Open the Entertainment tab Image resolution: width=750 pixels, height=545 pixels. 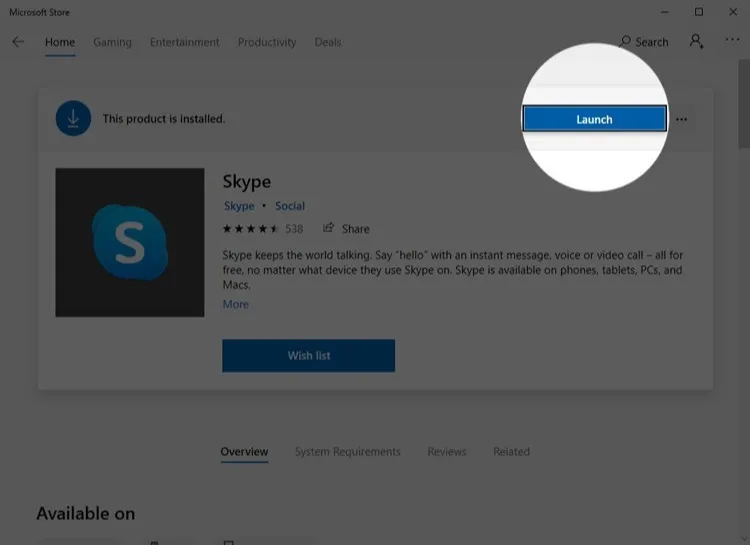point(185,43)
